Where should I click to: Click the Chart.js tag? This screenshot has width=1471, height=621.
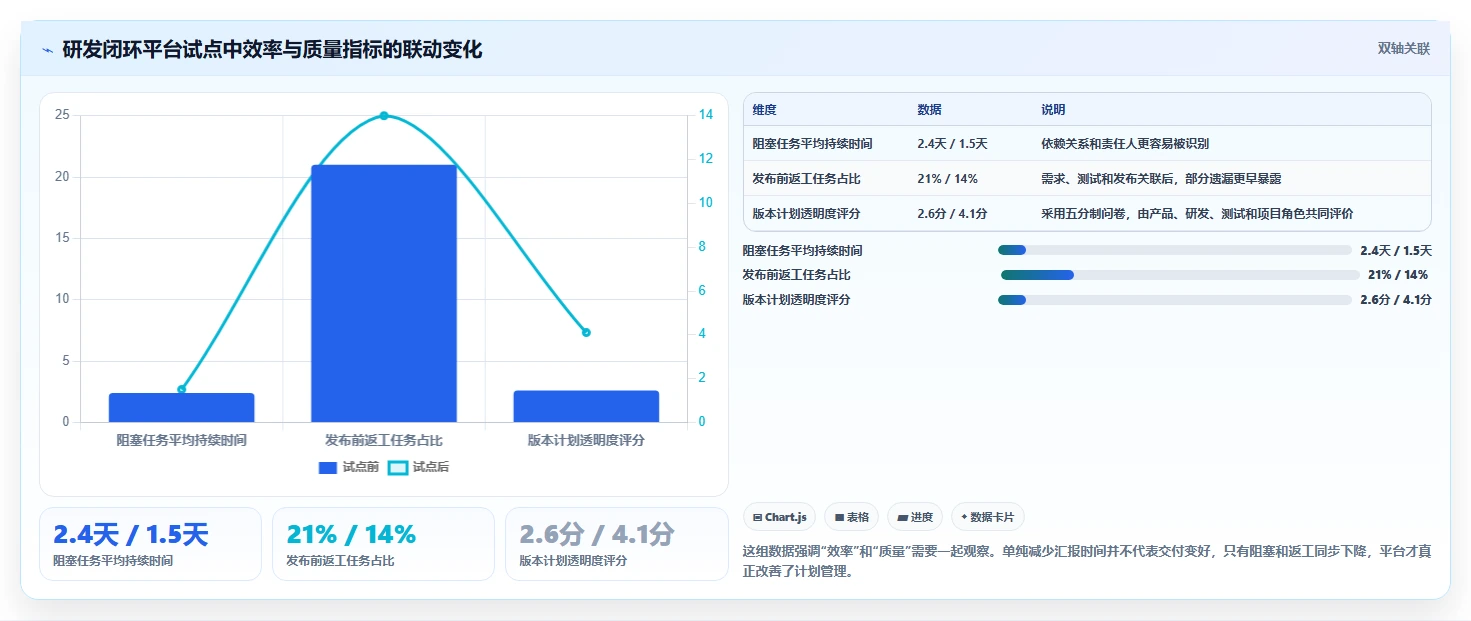coord(780,517)
